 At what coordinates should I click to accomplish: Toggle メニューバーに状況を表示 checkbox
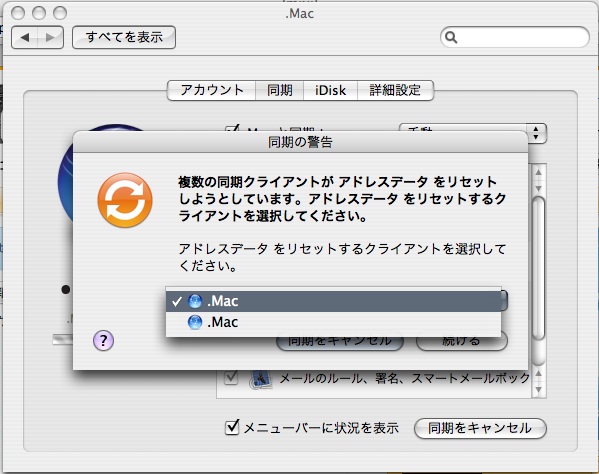(x=232, y=427)
